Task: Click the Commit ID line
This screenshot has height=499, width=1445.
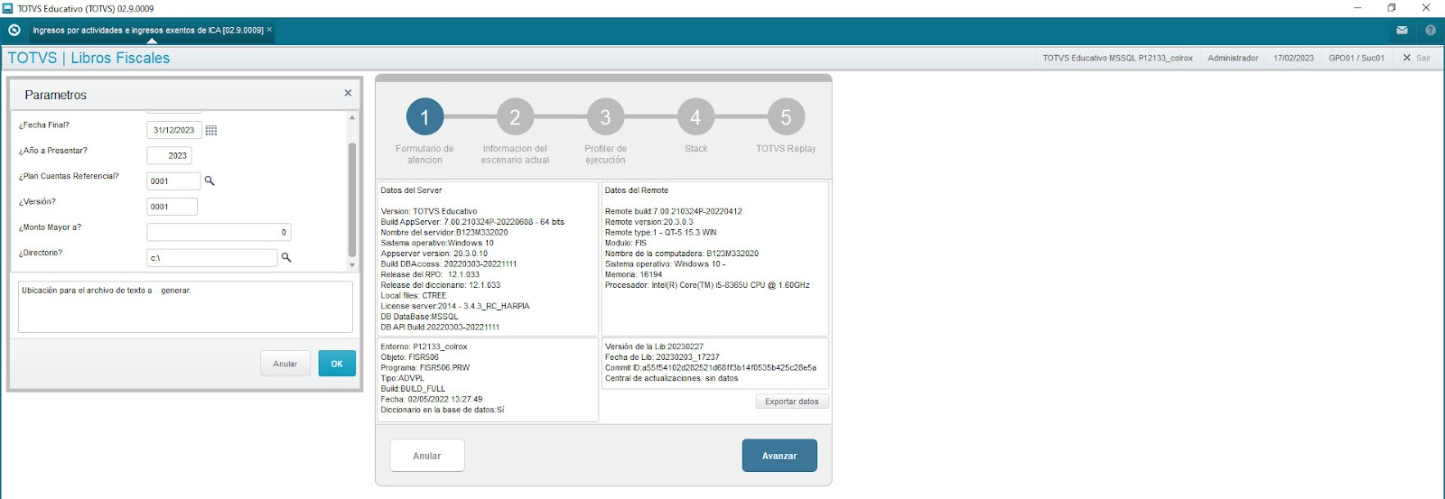Action: coord(711,367)
